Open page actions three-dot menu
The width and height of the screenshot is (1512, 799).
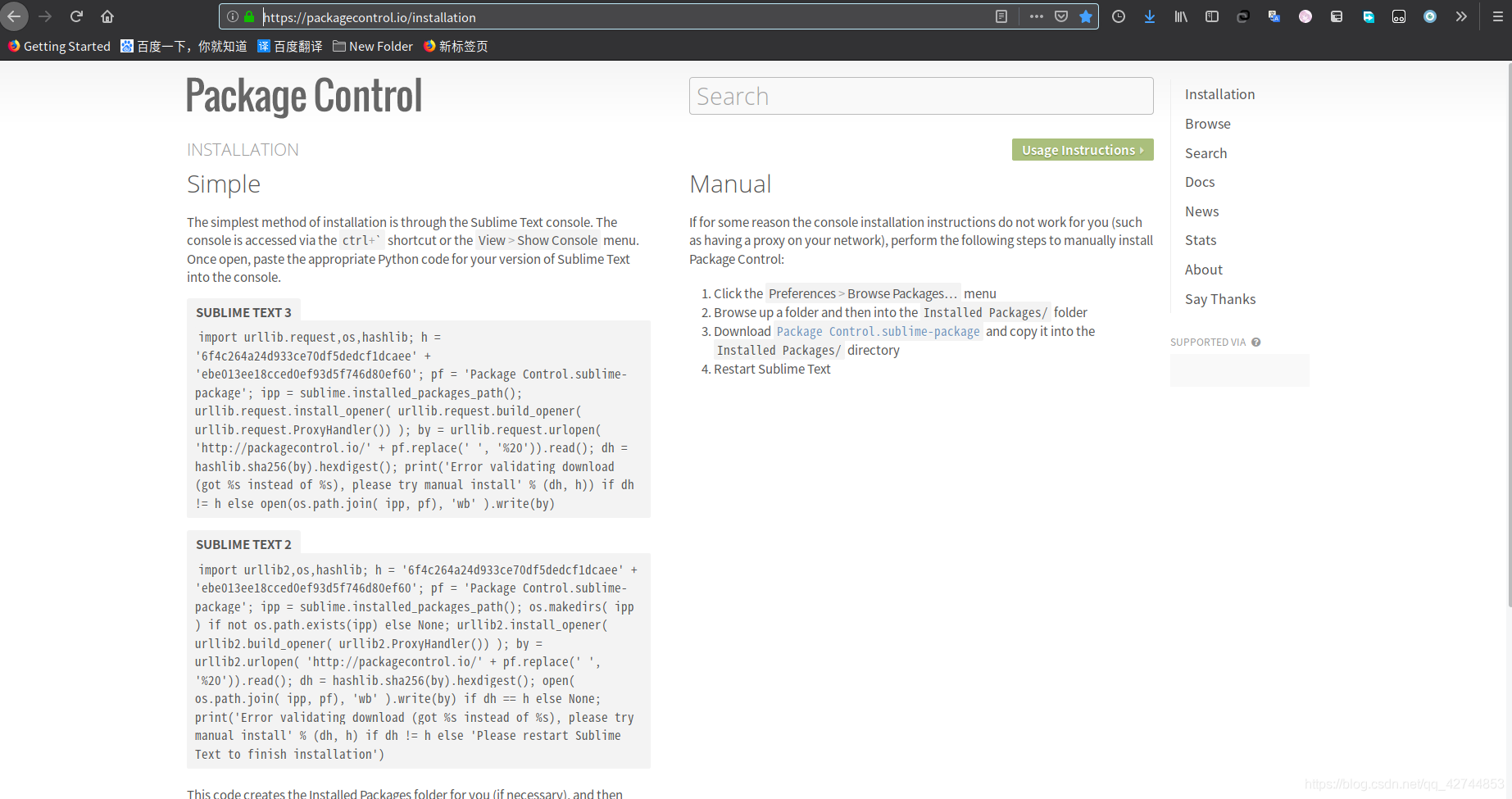pos(1037,16)
